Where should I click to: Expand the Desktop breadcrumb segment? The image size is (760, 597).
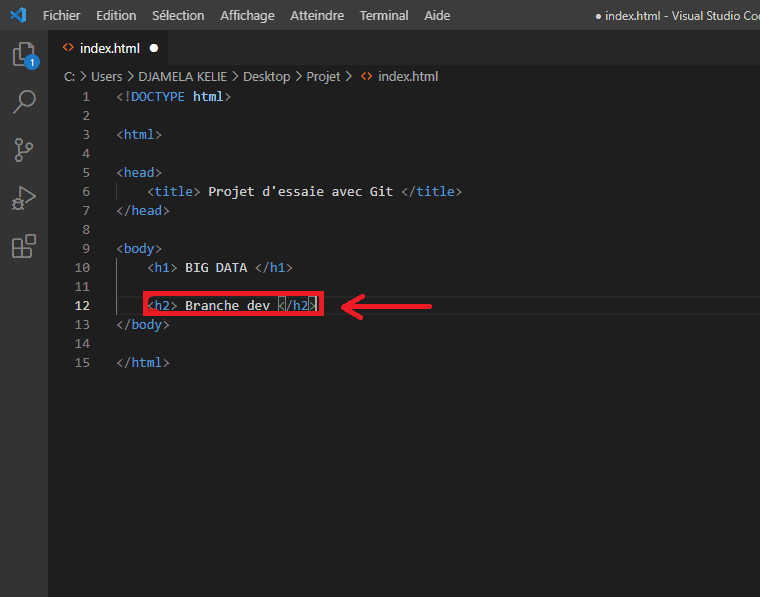[x=266, y=76]
